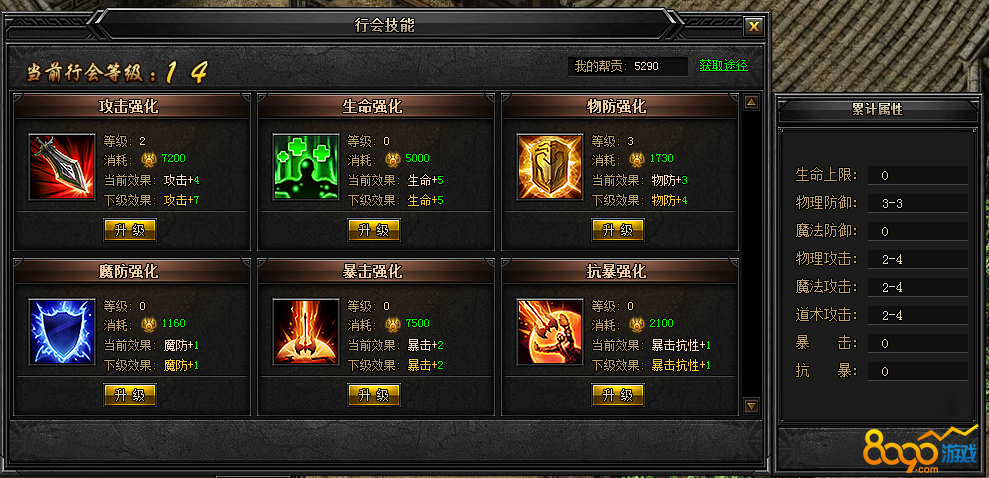Image resolution: width=989 pixels, height=478 pixels.
Task: Select the 魔防强化 blue shield icon
Action: tap(62, 332)
